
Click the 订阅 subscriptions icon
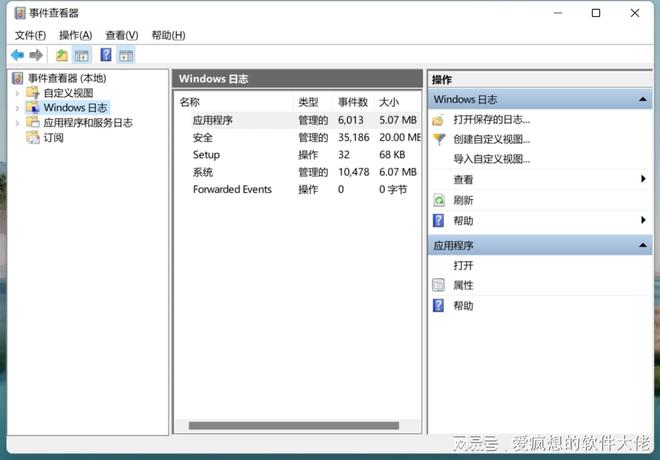[32, 138]
